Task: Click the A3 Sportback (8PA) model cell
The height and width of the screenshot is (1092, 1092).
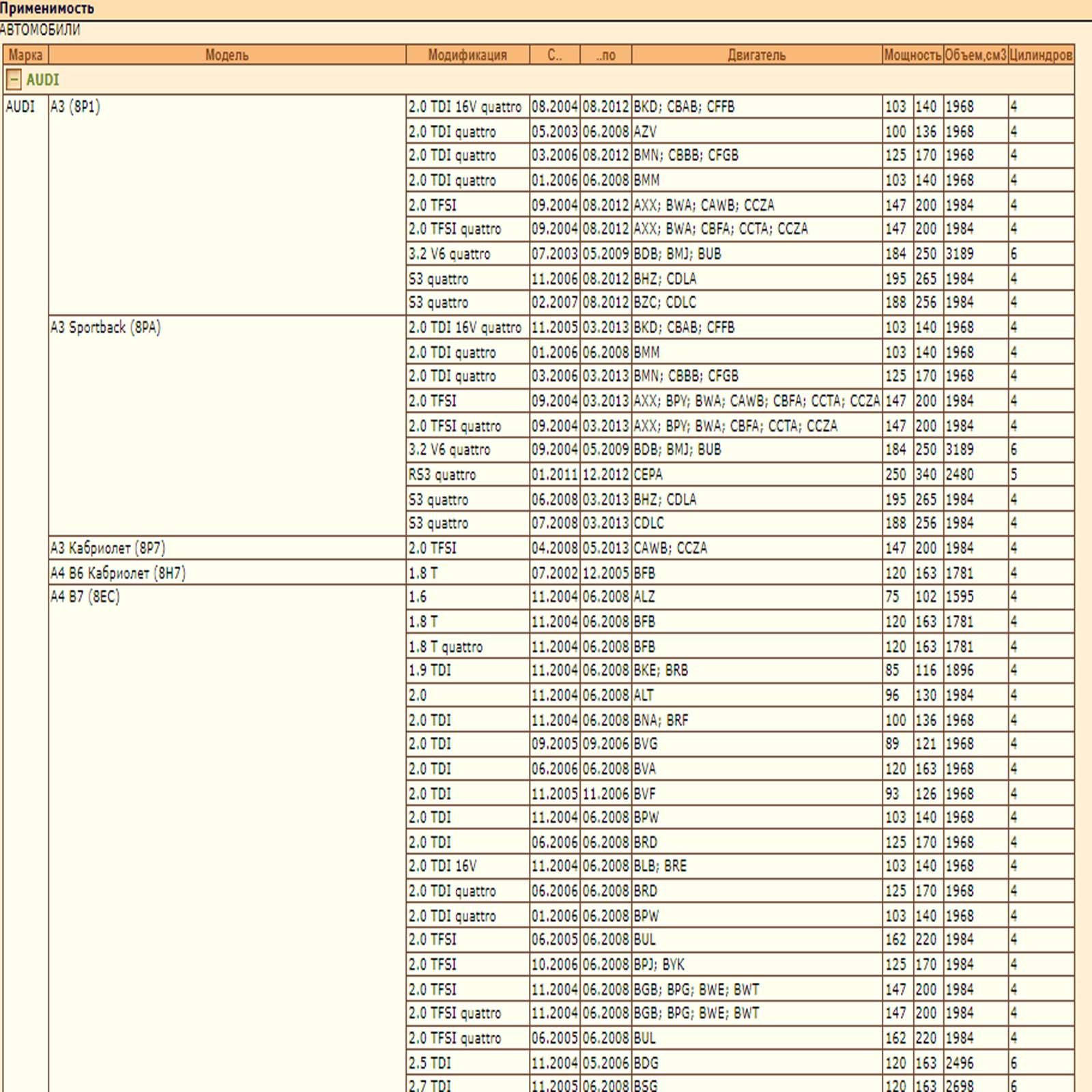Action: tap(106, 328)
